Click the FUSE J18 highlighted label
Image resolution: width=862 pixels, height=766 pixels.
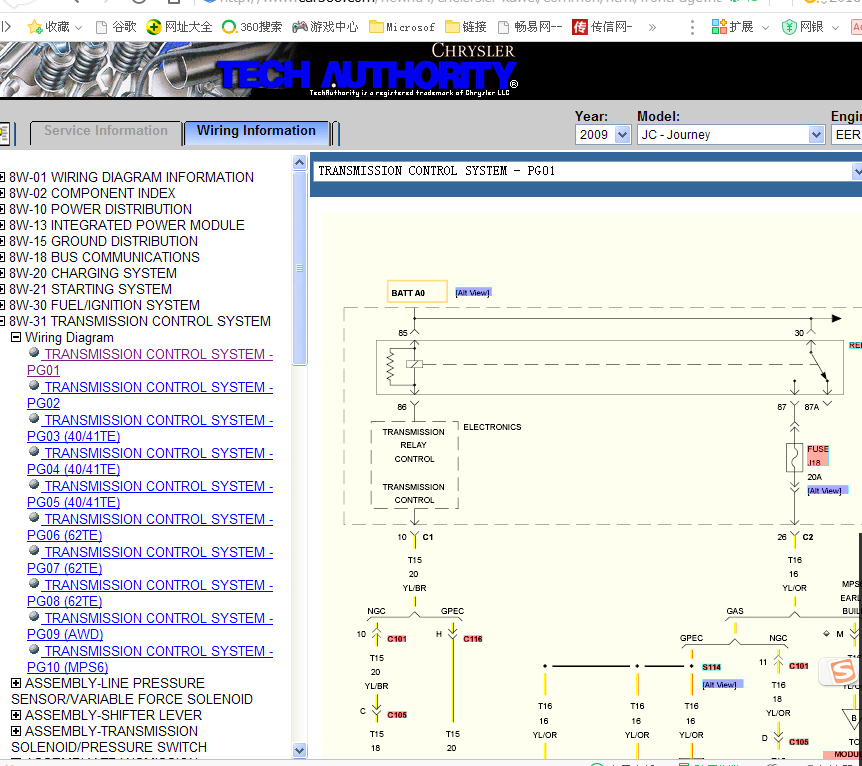(817, 455)
